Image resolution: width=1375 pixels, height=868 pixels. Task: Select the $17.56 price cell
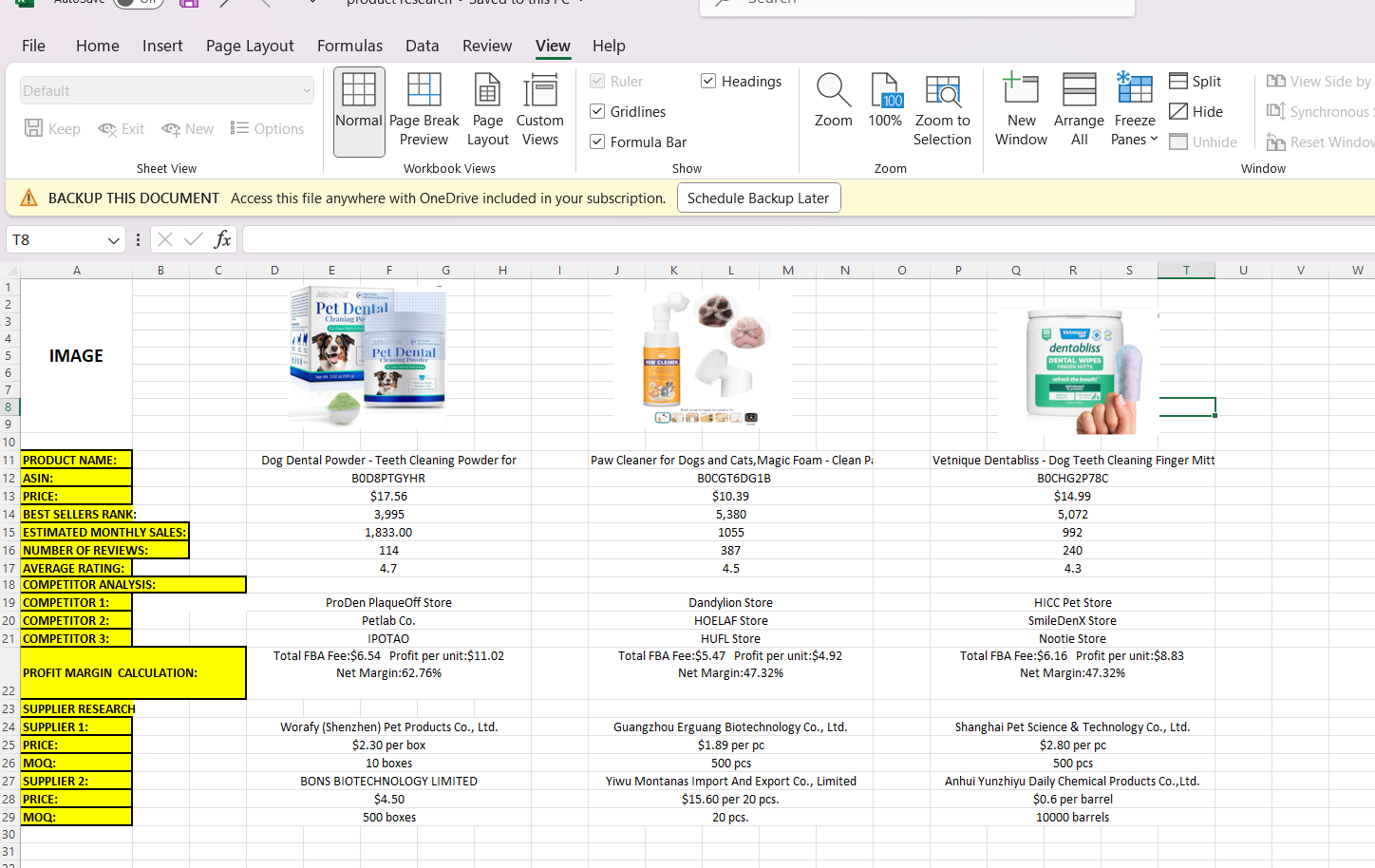pos(388,497)
